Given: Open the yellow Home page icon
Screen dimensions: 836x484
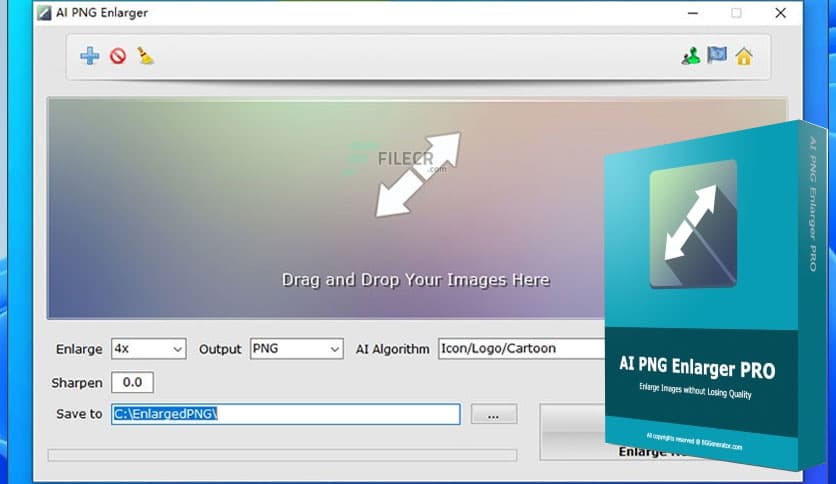Looking at the screenshot, I should pyautogui.click(x=744, y=56).
